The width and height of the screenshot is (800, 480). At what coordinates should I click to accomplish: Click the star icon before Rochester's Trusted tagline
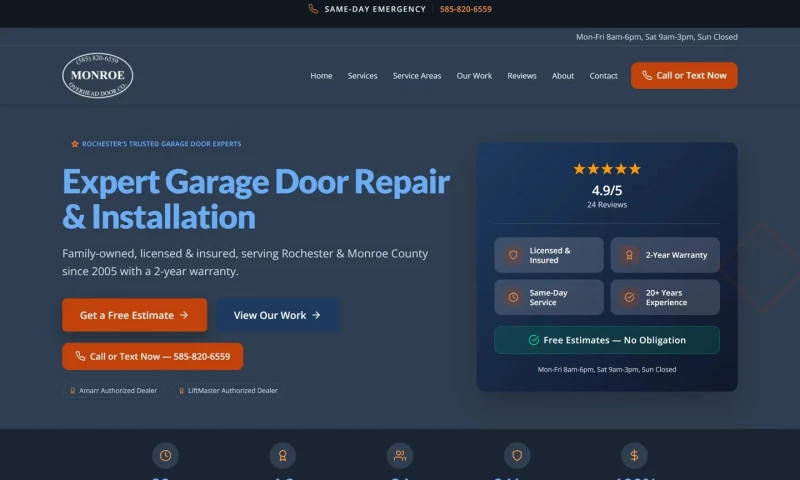75,144
